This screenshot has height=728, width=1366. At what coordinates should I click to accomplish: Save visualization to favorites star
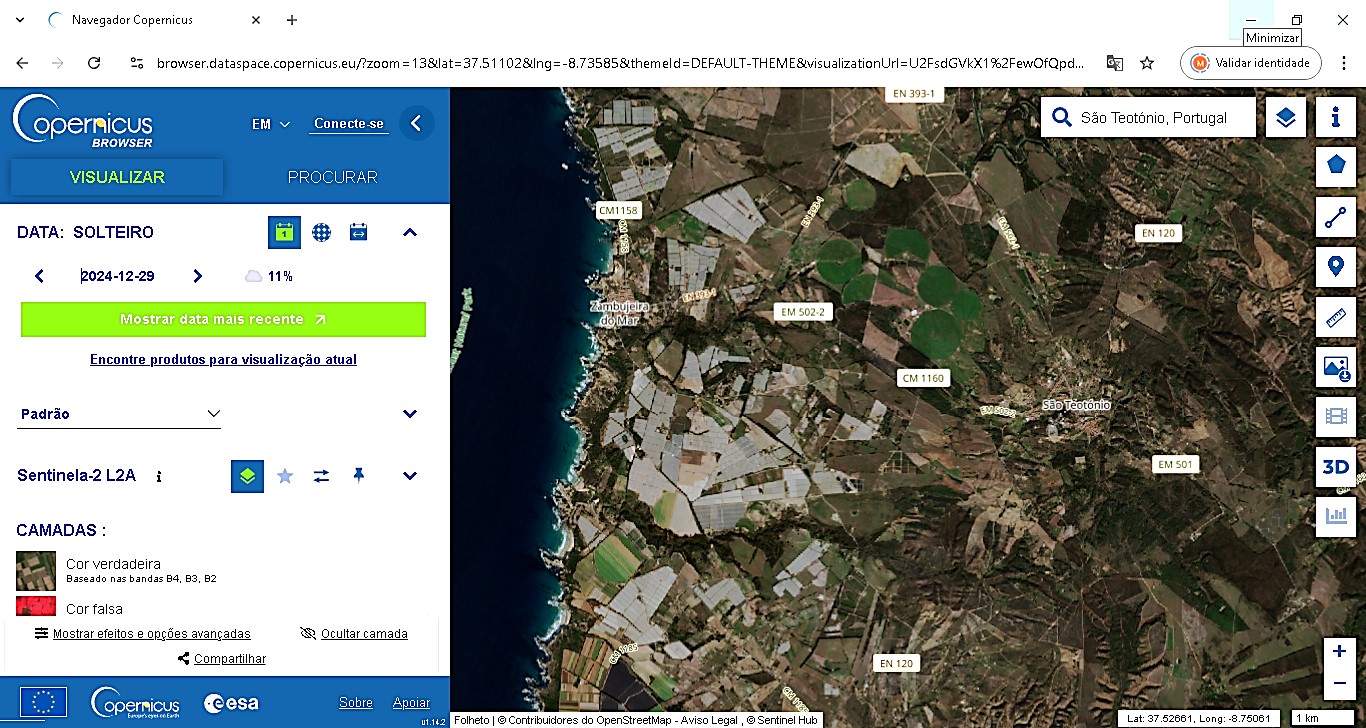[x=285, y=476]
